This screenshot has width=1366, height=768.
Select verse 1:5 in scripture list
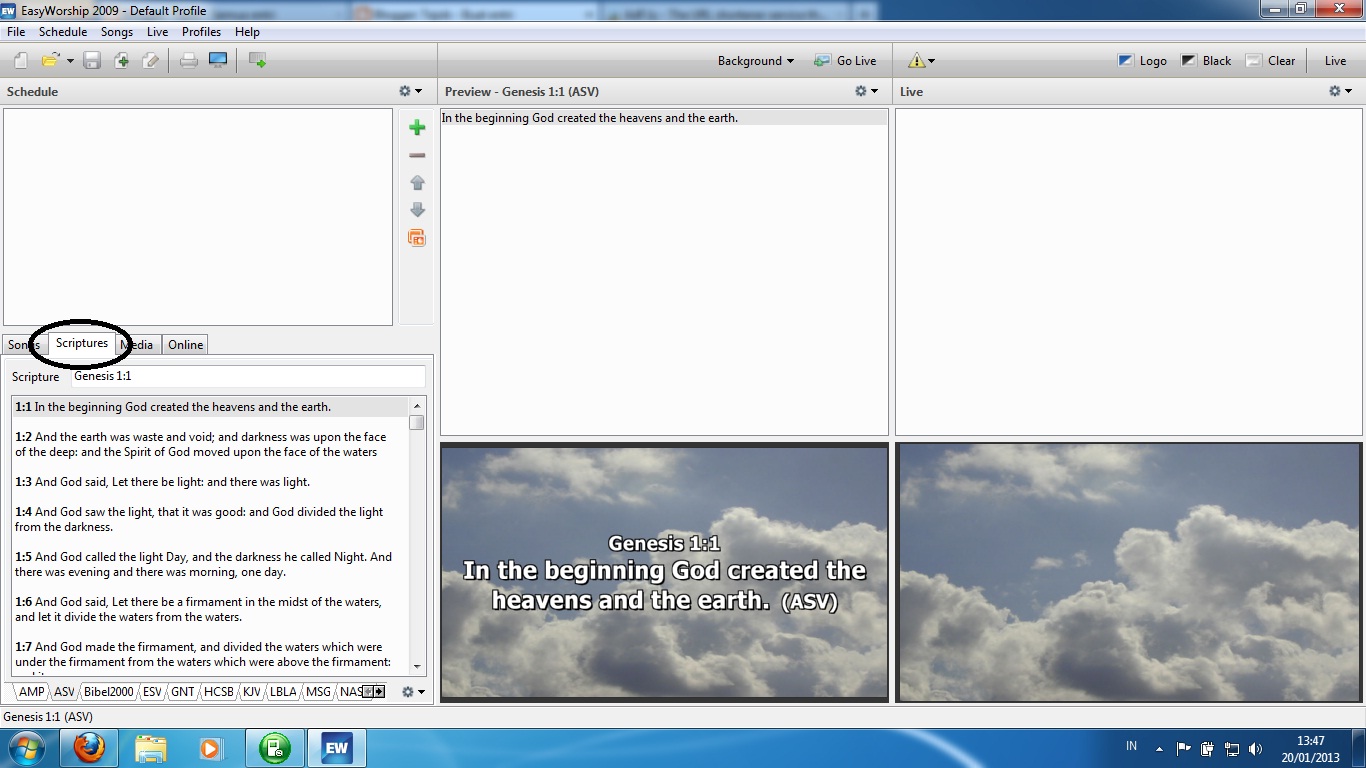click(211, 564)
